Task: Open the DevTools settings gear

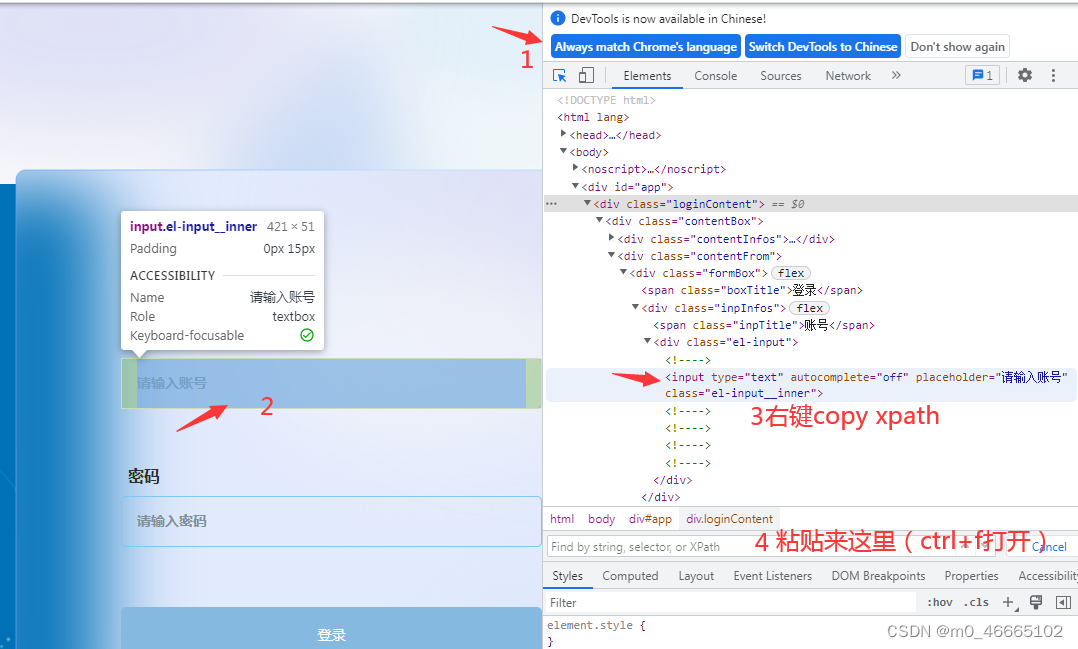Action: point(1025,76)
